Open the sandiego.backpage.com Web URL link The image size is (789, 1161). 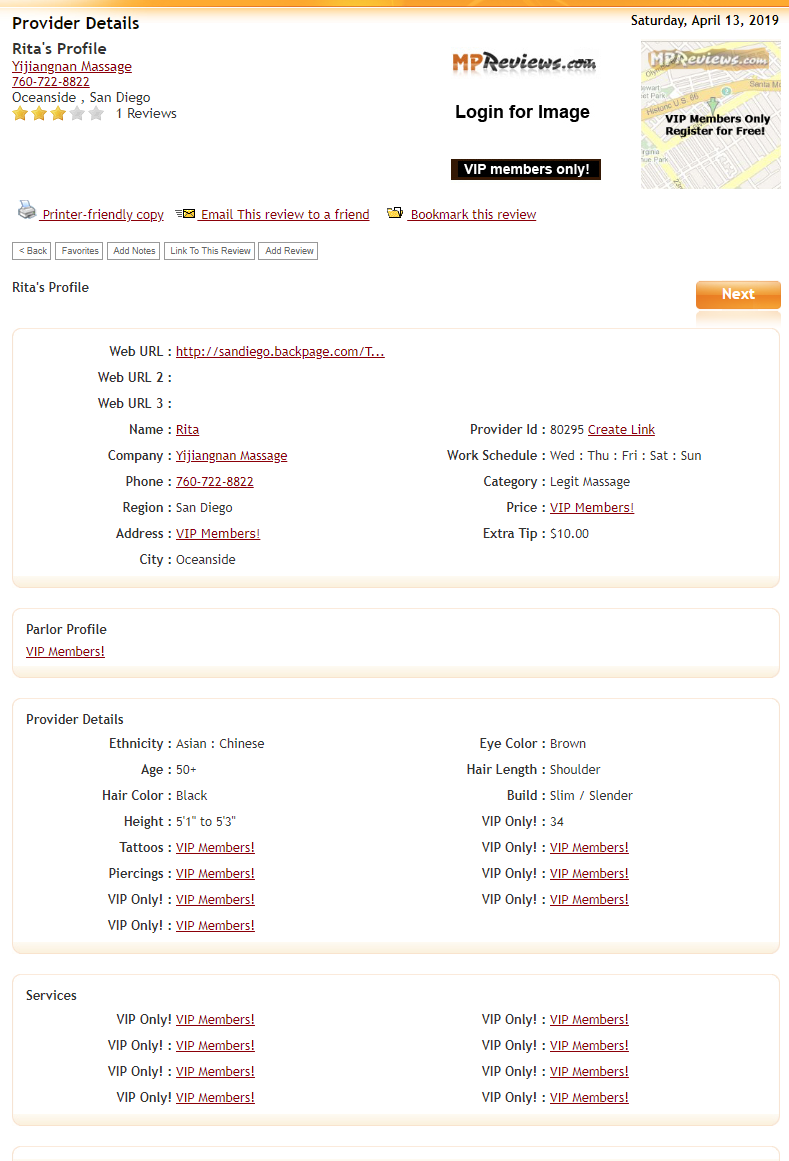280,352
